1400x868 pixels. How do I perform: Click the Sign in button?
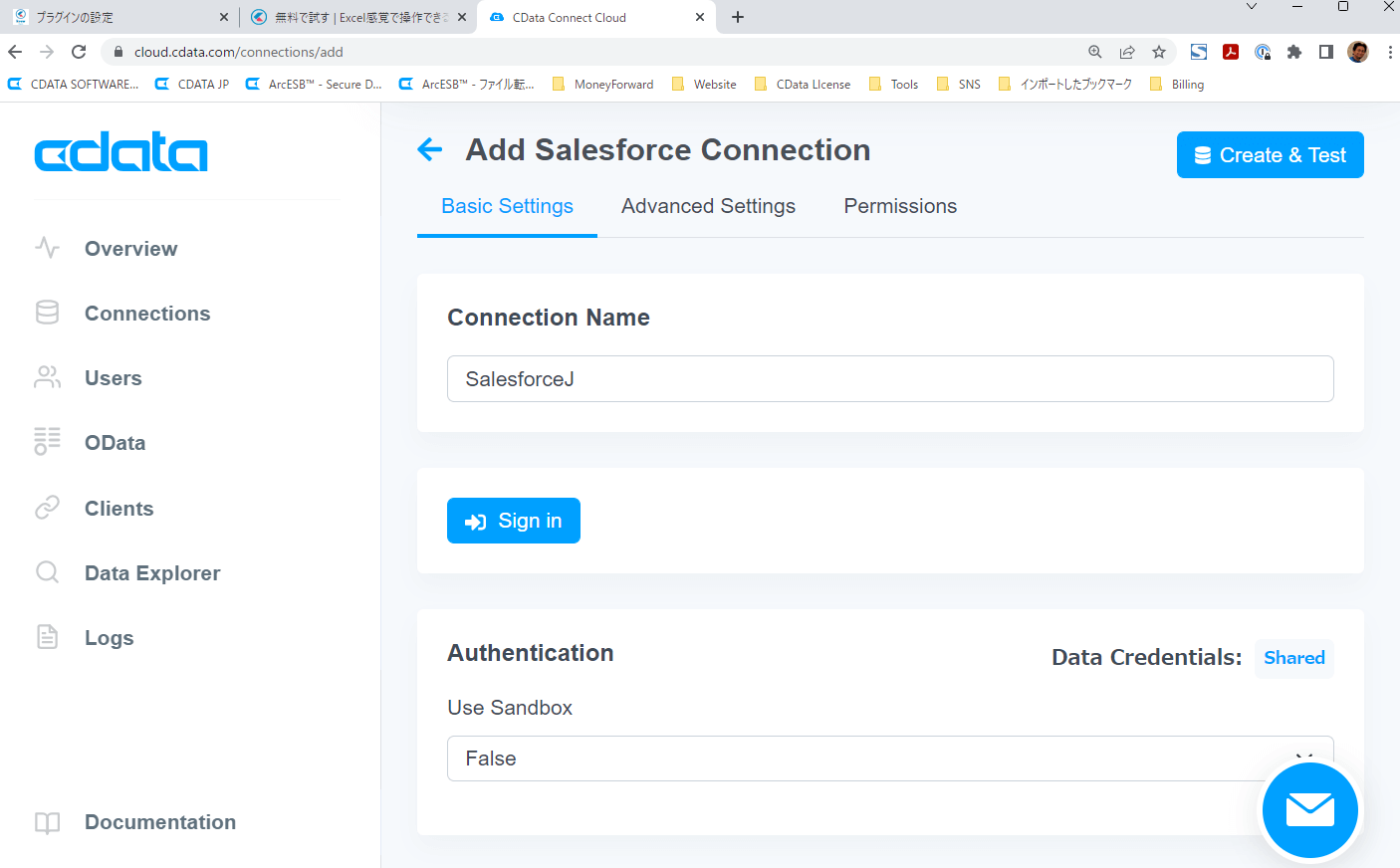pyautogui.click(x=514, y=521)
